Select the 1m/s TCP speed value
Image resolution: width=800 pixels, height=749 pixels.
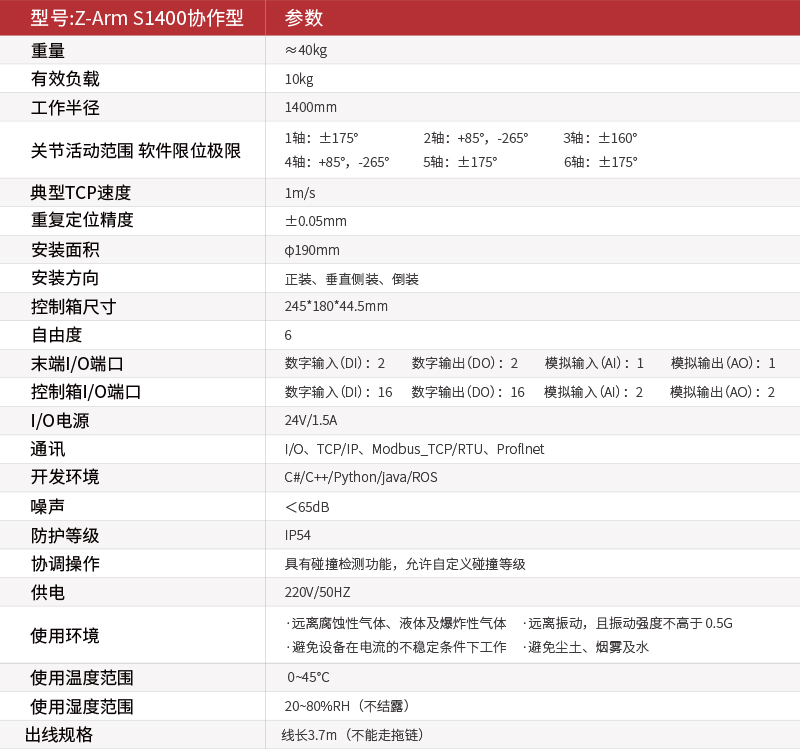300,193
